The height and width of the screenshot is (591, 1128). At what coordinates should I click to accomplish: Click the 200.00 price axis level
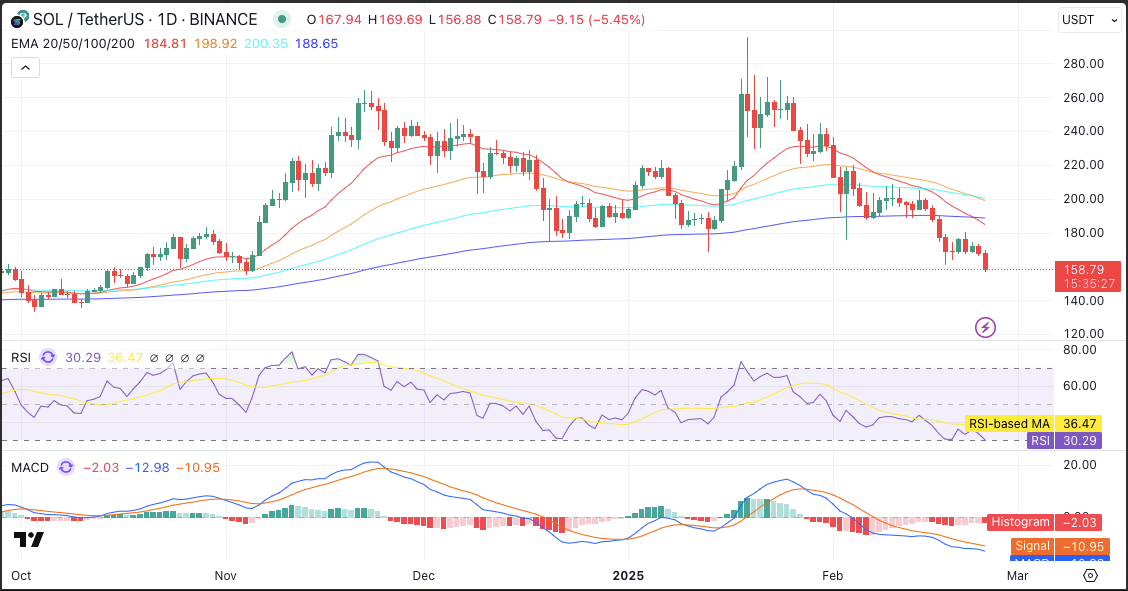pyautogui.click(x=1083, y=198)
